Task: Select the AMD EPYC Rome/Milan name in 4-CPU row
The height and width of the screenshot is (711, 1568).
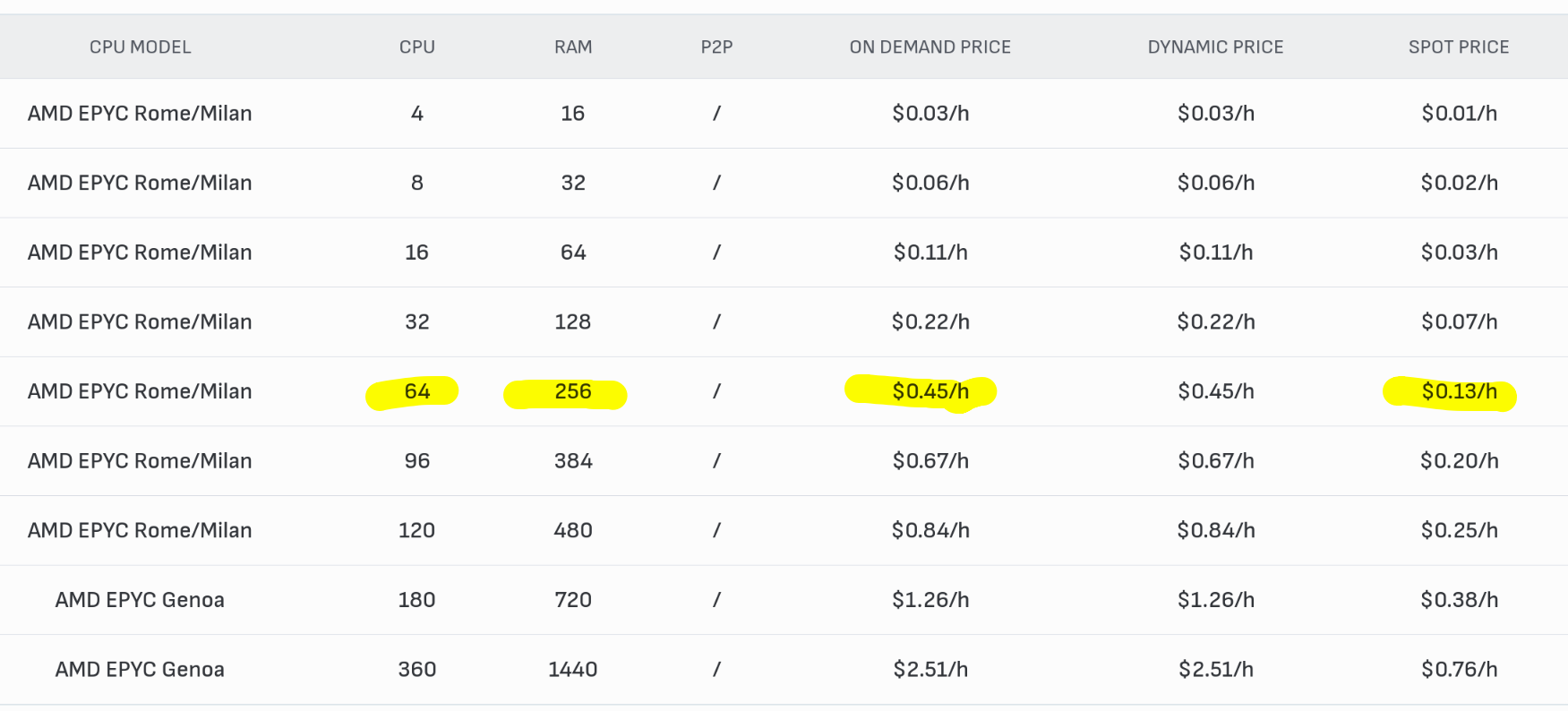Action: 140,114
